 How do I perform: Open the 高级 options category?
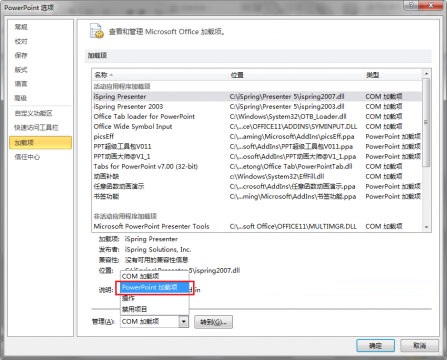pos(21,98)
